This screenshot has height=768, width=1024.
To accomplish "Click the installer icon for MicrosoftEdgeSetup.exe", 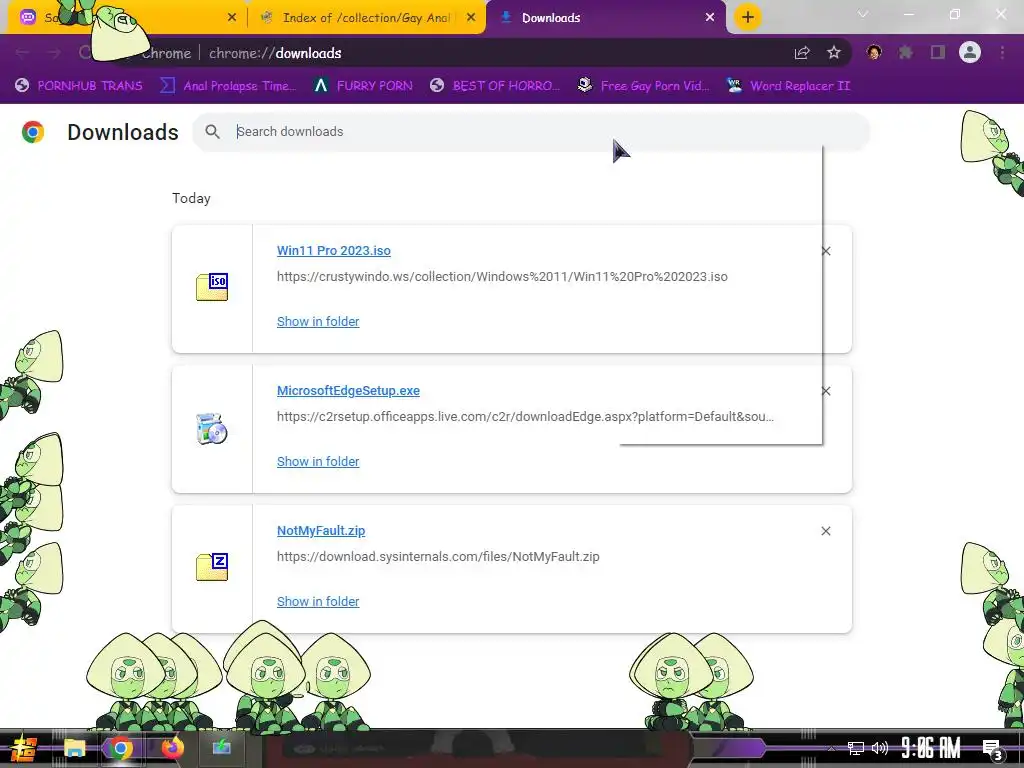I will 212,428.
